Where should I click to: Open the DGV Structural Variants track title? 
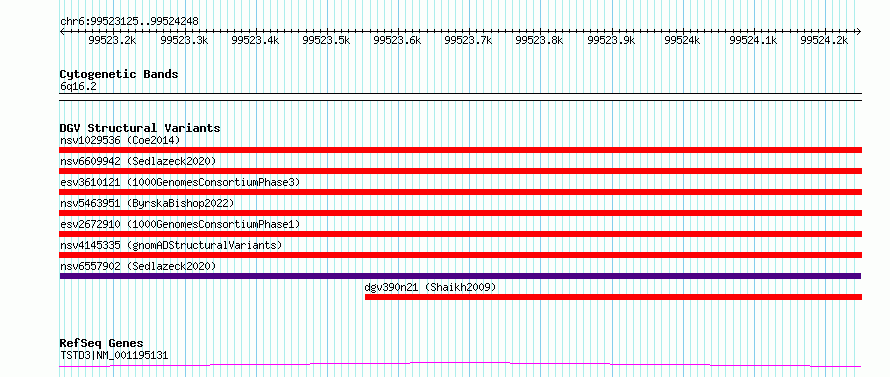140,128
